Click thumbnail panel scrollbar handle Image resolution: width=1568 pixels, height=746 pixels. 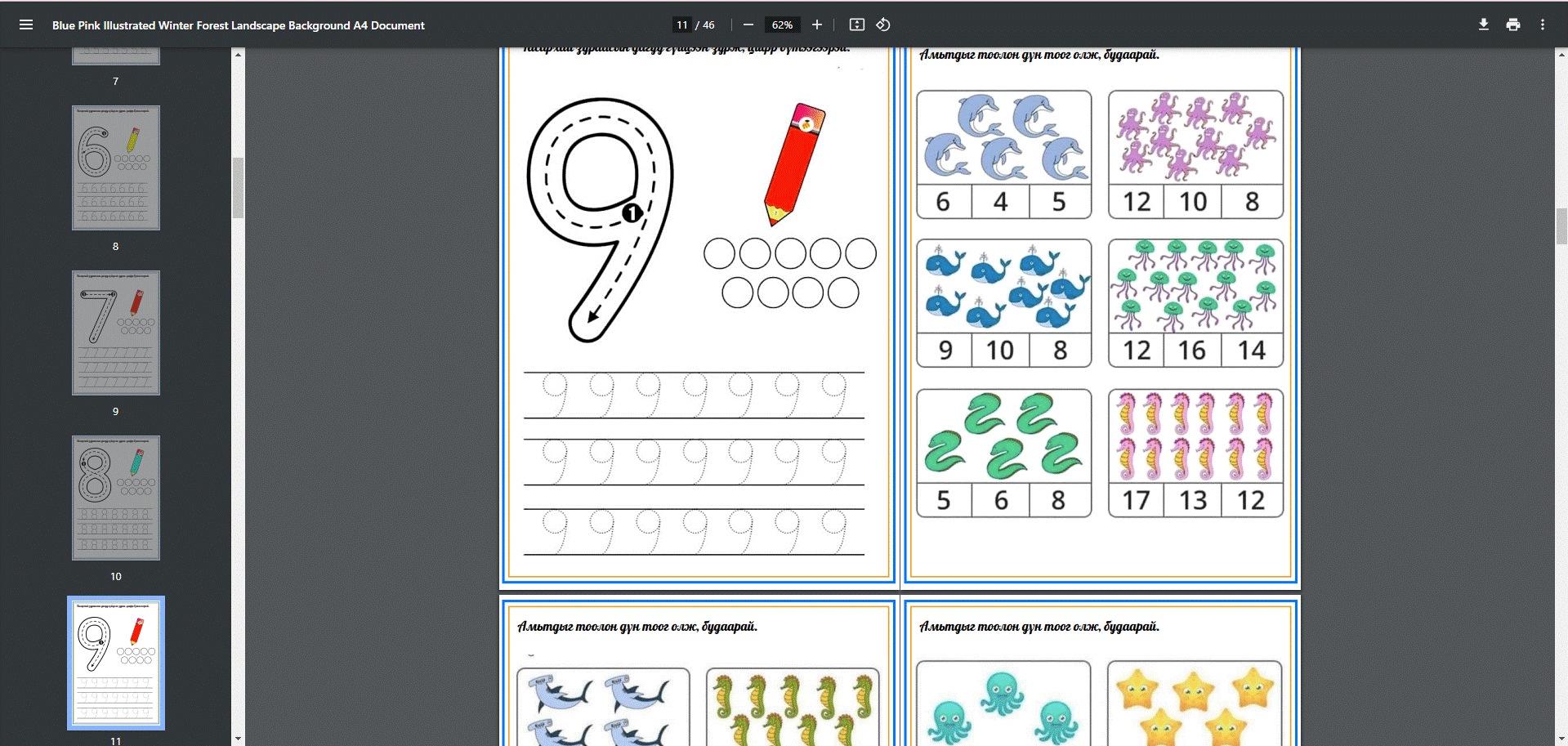238,188
